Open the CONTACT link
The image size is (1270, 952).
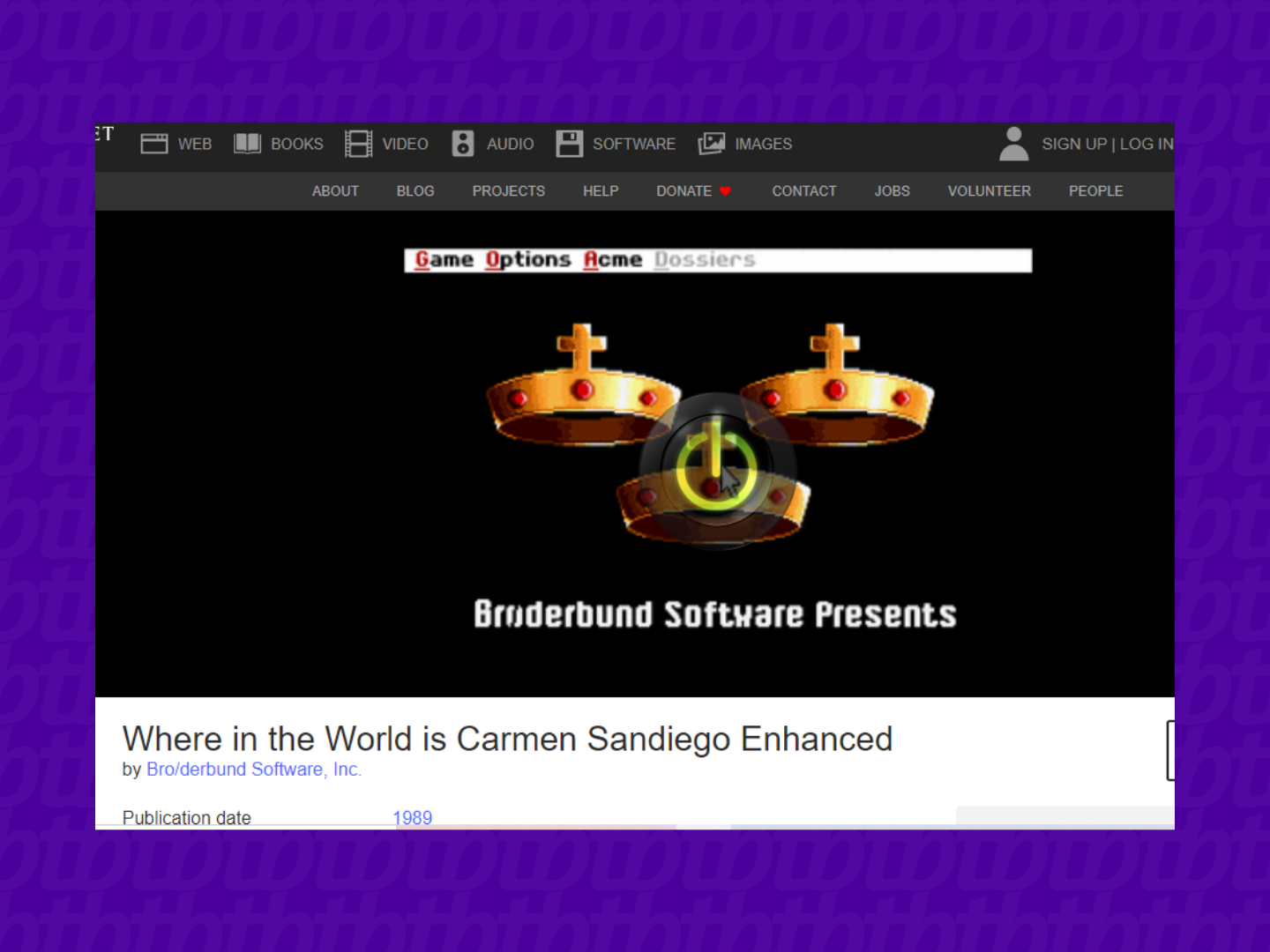pyautogui.click(x=804, y=191)
